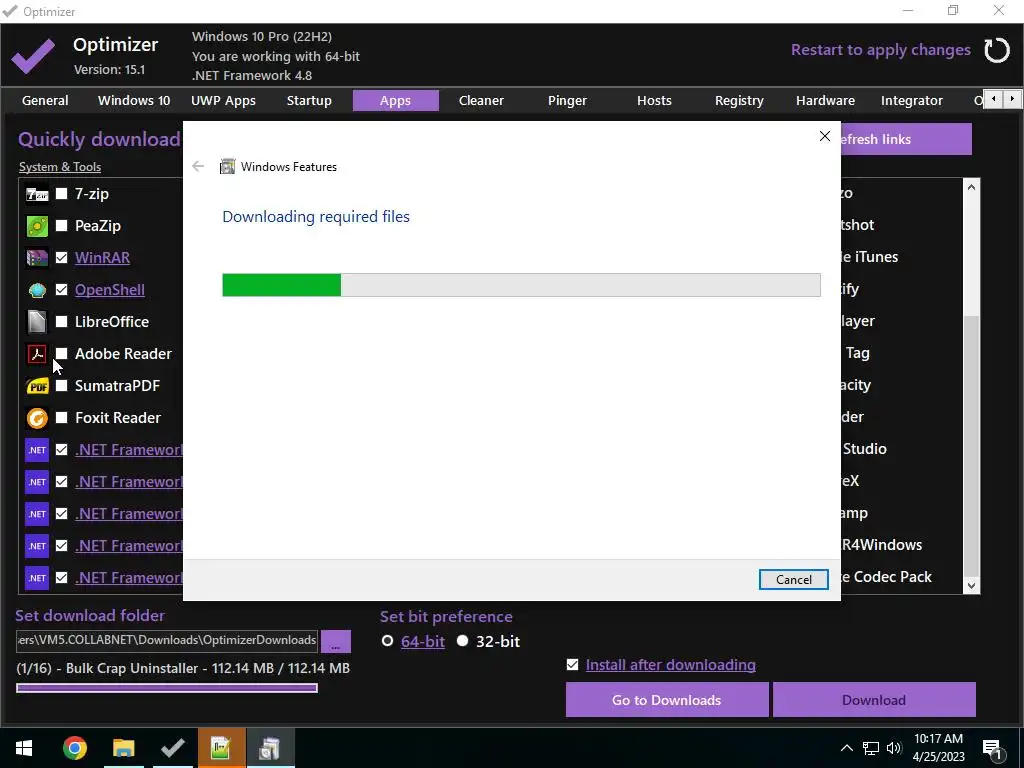Click Restart to apply changes
This screenshot has width=1024, height=768.
(x=880, y=50)
